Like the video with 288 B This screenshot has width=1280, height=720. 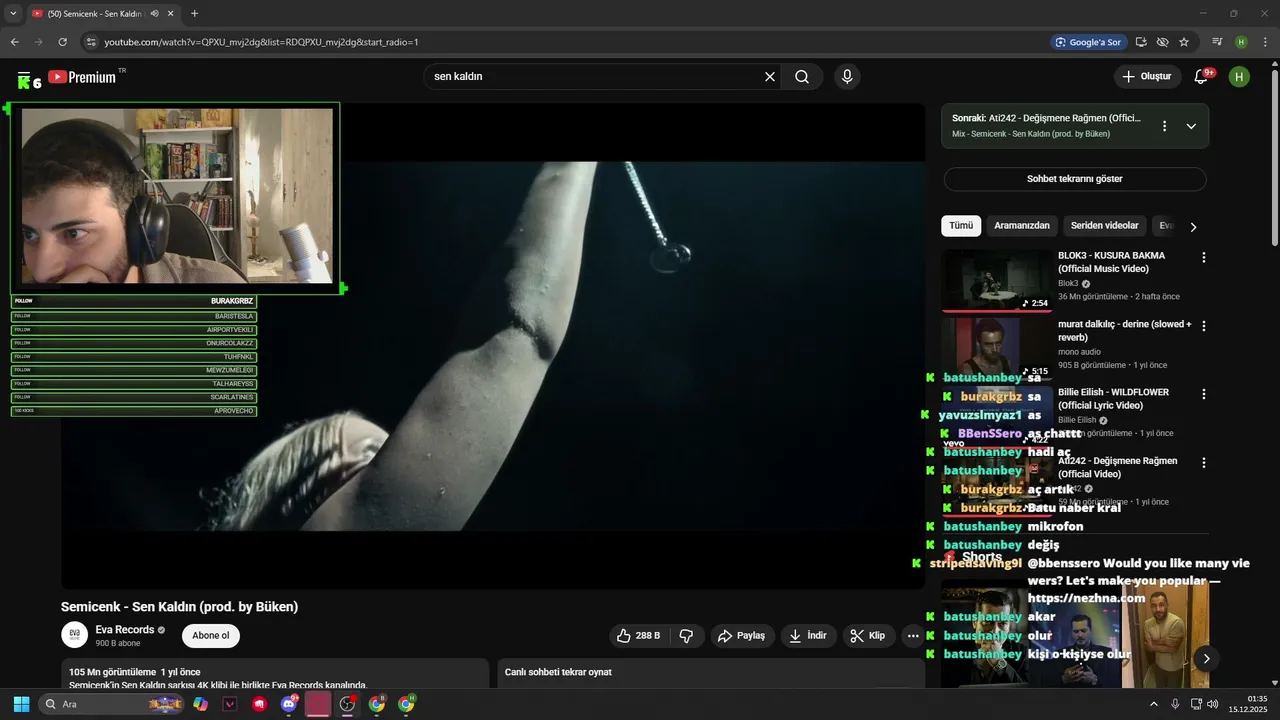click(638, 636)
